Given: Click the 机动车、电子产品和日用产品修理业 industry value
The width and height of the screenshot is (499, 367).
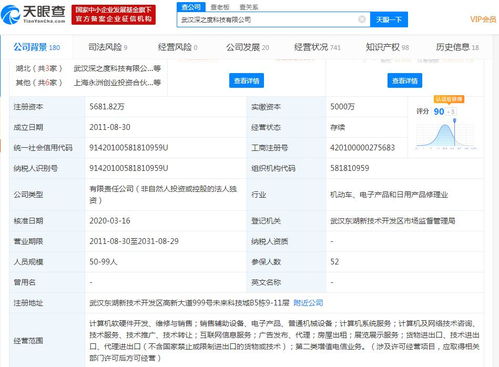Looking at the screenshot, I should [389, 195].
